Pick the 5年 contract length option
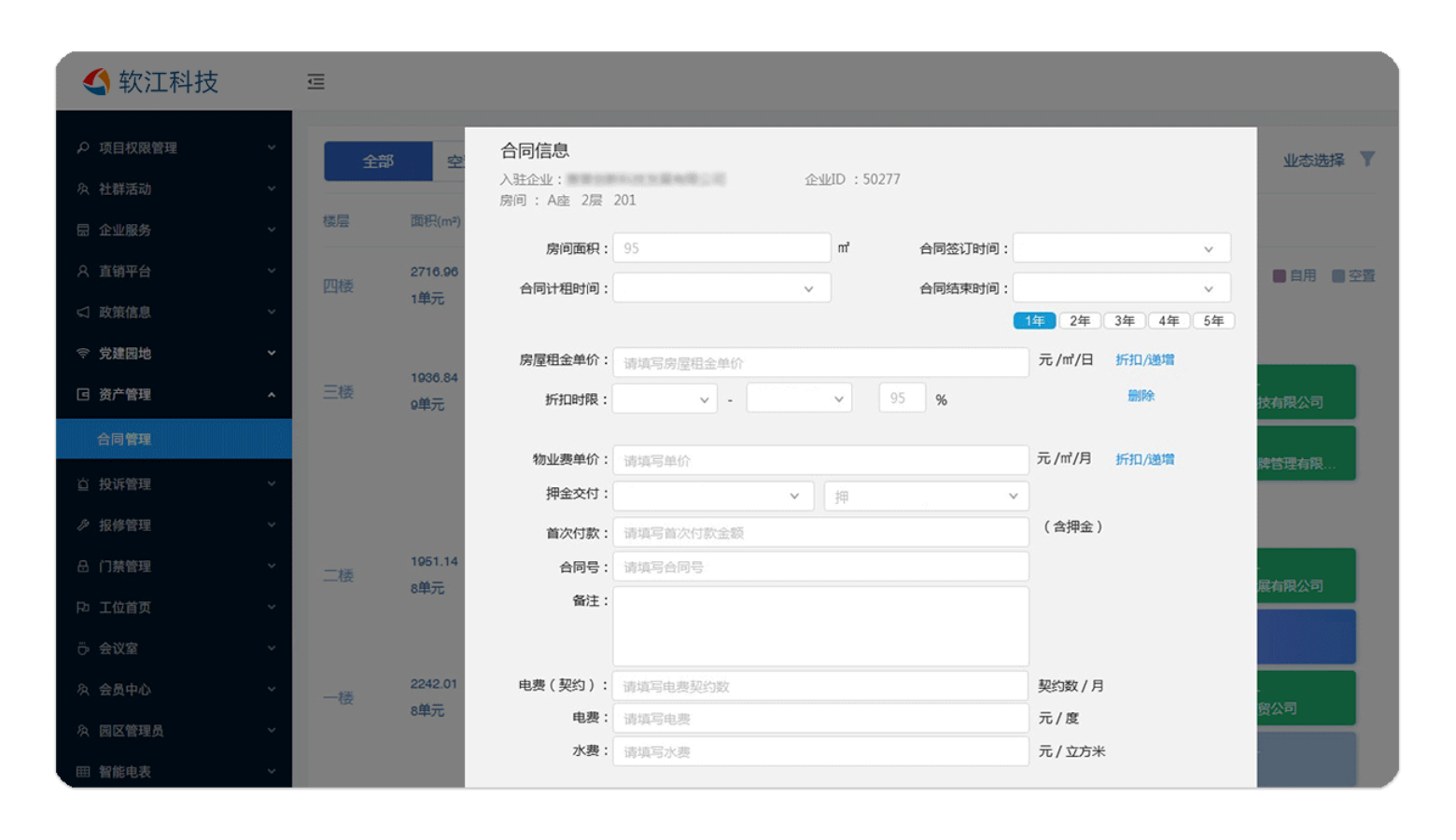This screenshot has height=840, width=1456. coord(1213,321)
